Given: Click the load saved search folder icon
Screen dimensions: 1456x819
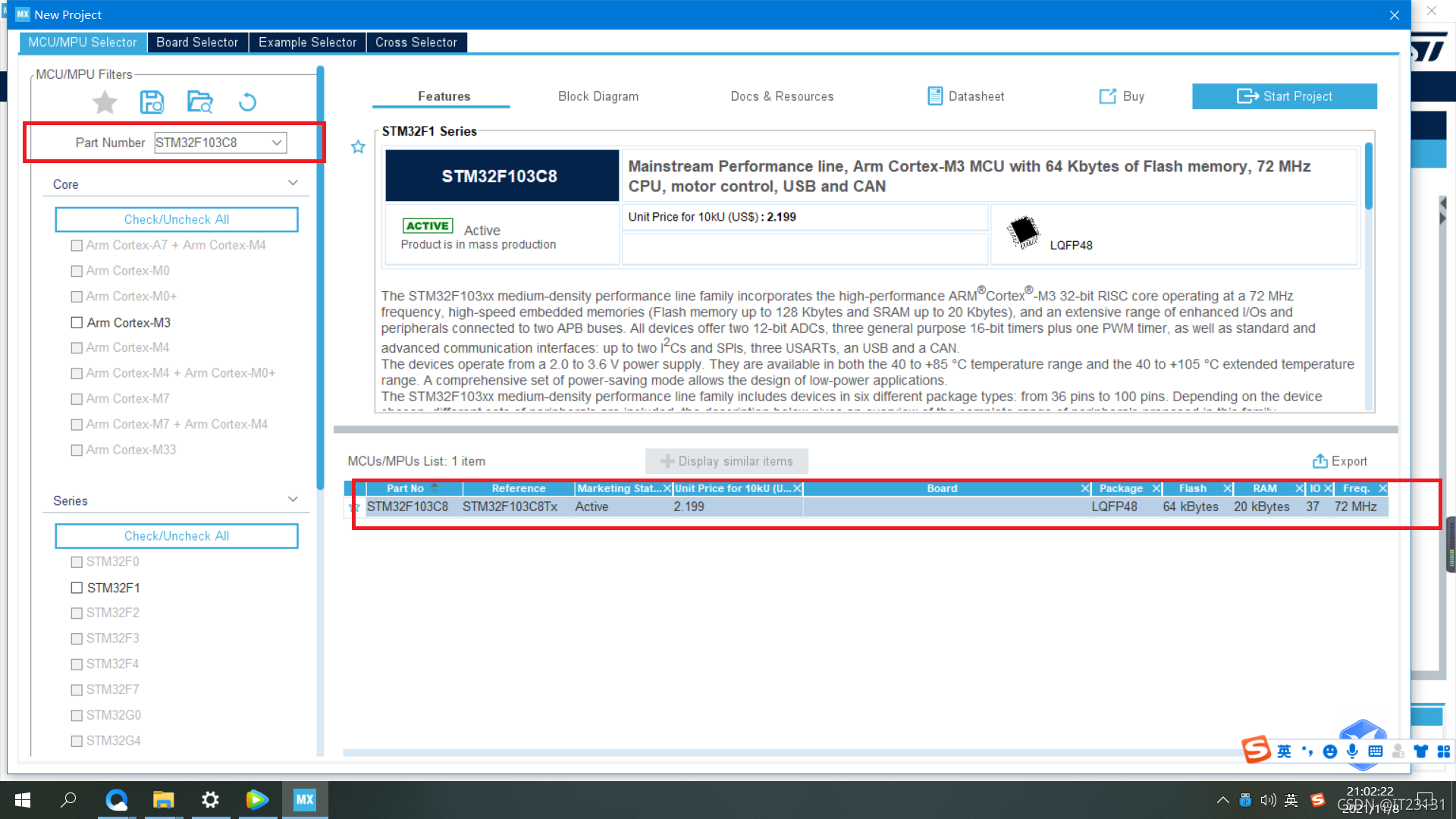Looking at the screenshot, I should point(200,102).
